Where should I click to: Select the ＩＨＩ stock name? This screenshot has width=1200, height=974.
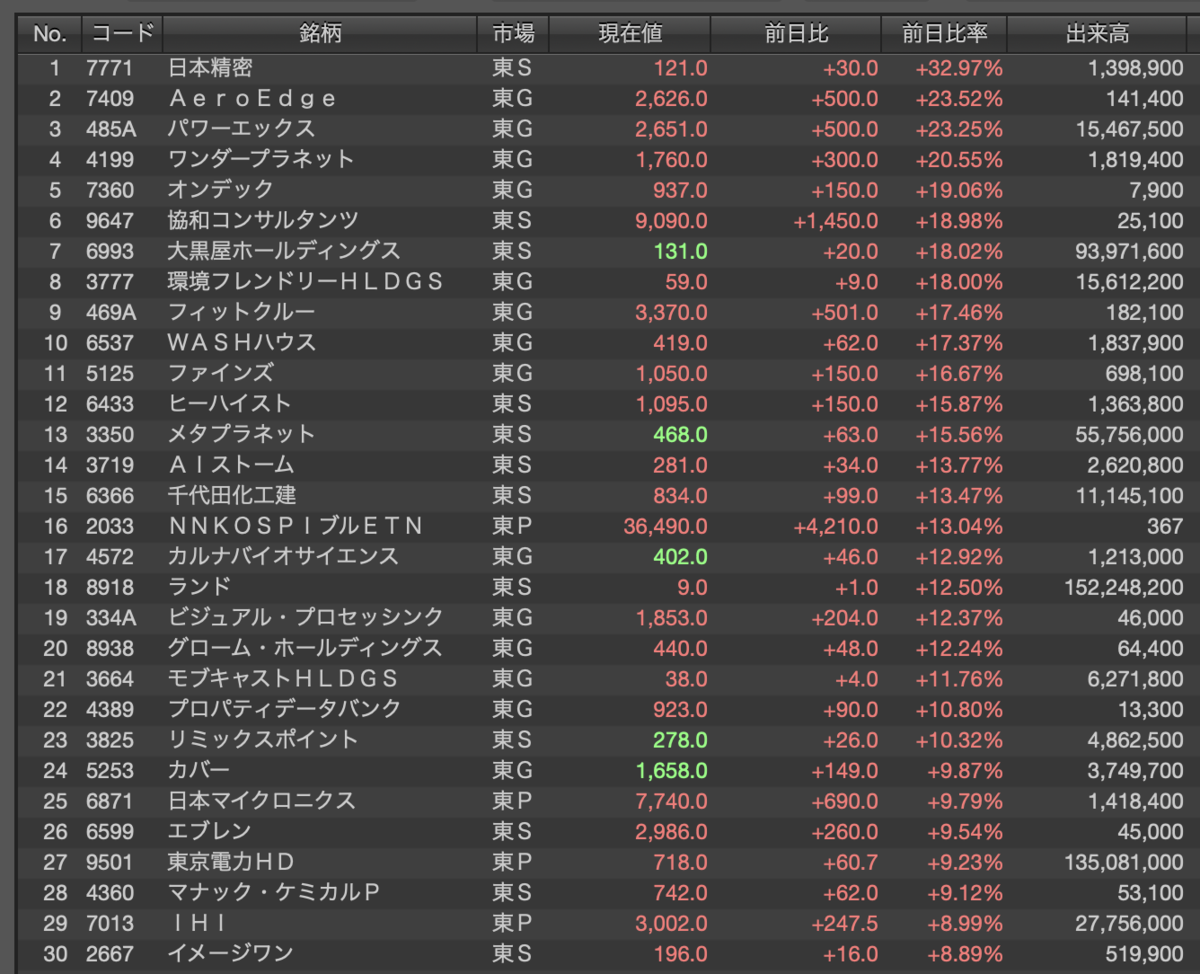[196, 922]
